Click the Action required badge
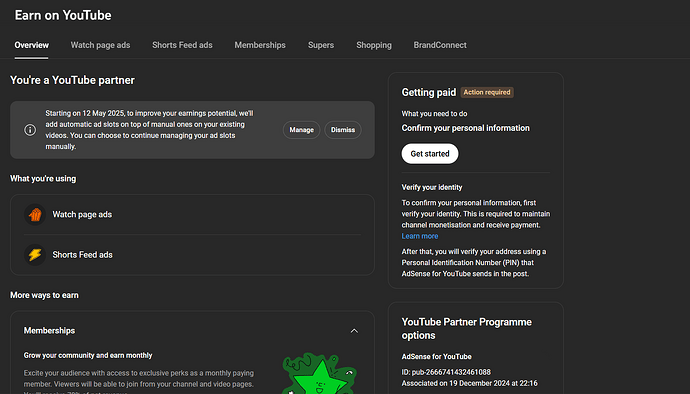 (x=487, y=92)
